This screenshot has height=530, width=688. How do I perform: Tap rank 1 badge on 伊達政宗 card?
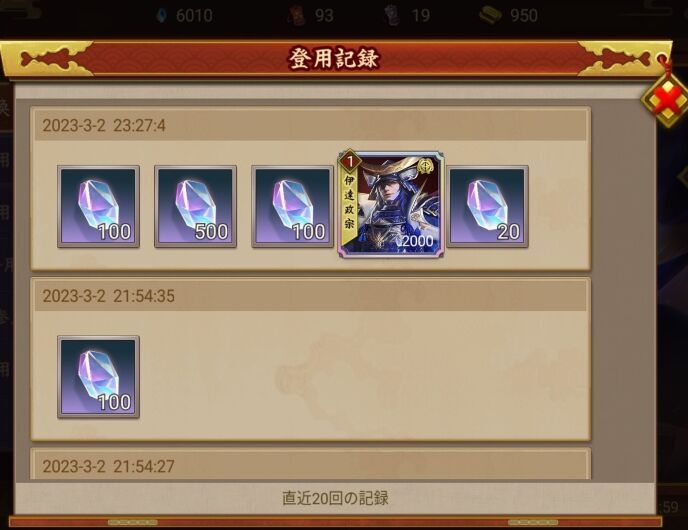pyautogui.click(x=350, y=162)
